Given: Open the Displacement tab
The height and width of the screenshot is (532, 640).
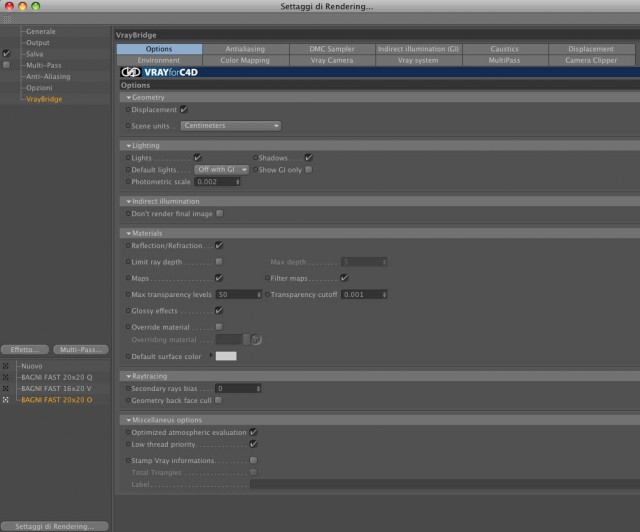Looking at the screenshot, I should [591, 49].
